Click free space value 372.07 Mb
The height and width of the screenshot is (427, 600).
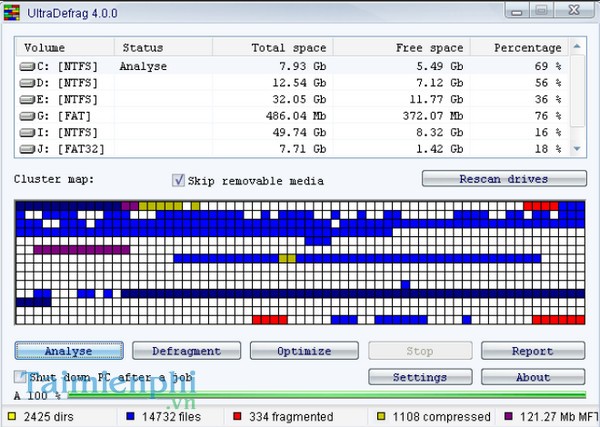tap(433, 116)
